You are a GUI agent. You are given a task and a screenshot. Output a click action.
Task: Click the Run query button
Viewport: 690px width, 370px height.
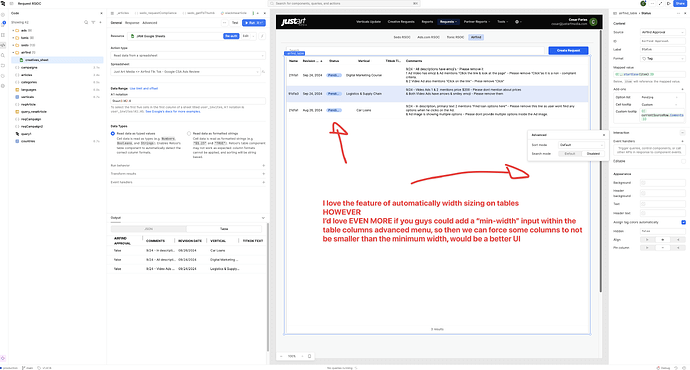[253, 23]
